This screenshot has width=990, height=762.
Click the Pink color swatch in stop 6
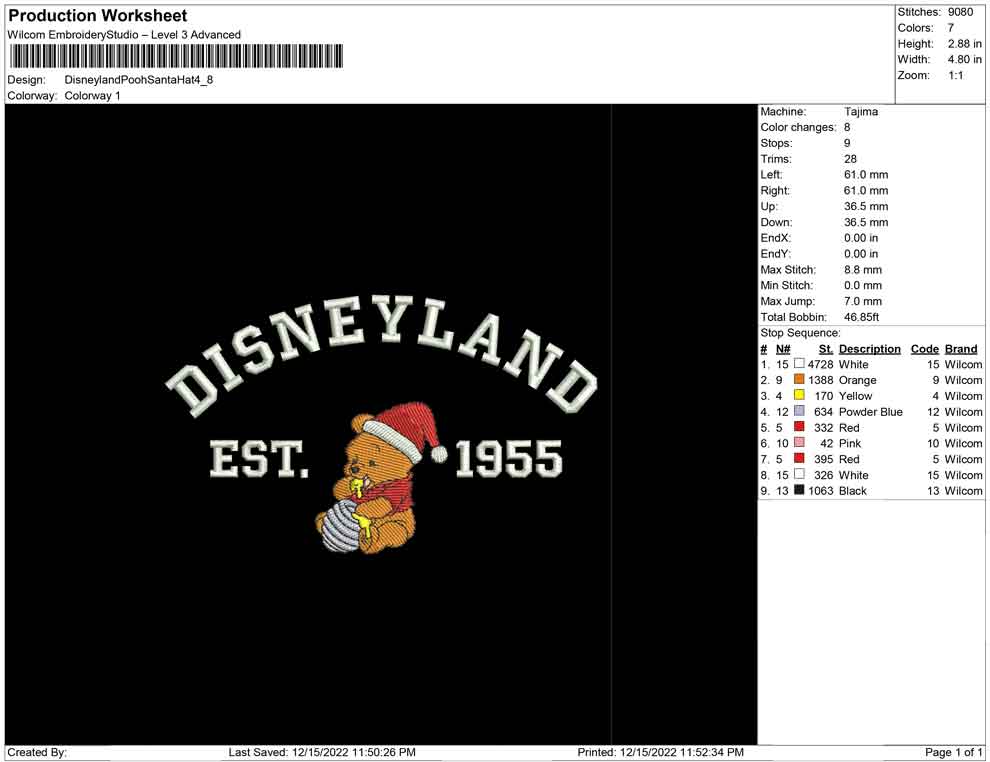click(799, 443)
